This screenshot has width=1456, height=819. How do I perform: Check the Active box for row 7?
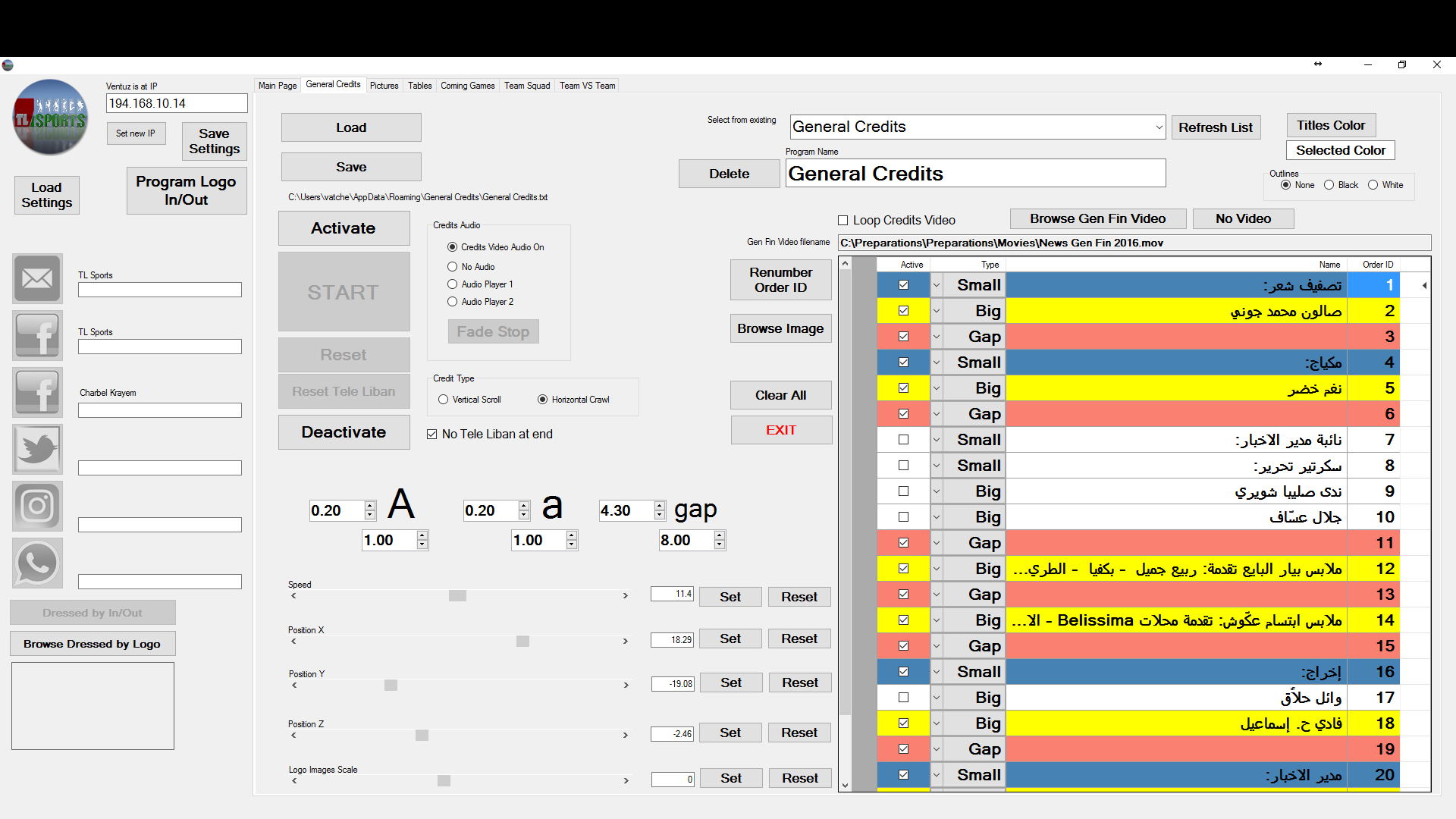903,440
